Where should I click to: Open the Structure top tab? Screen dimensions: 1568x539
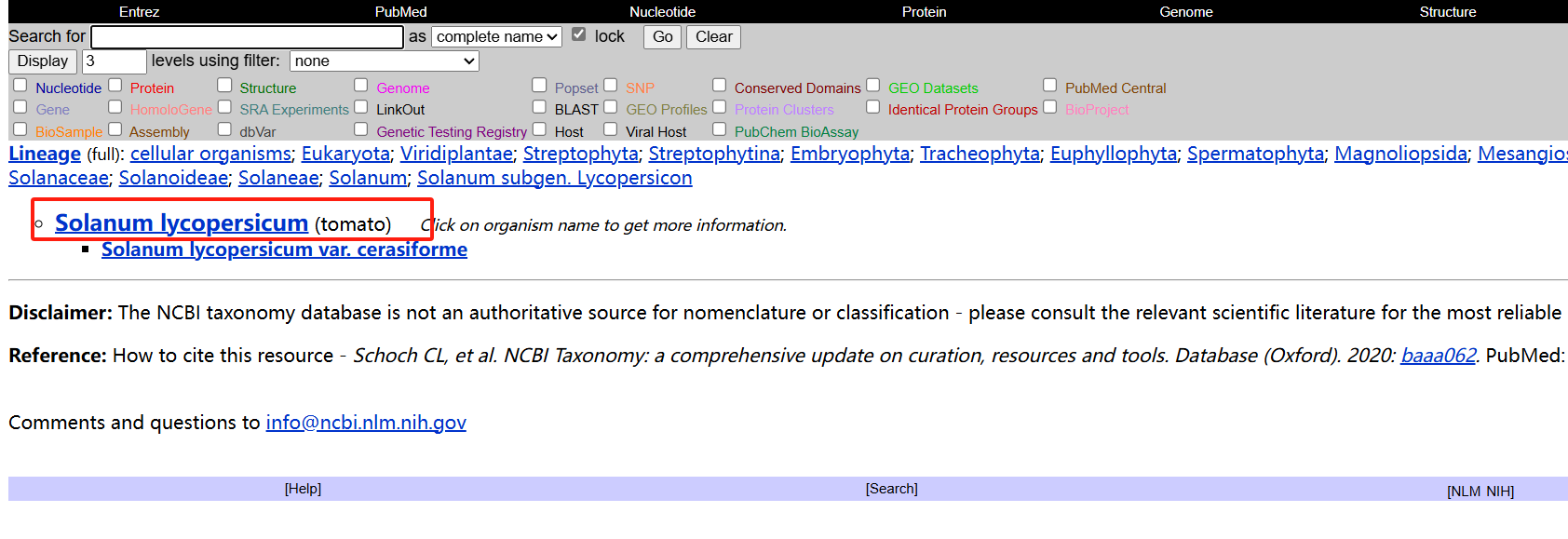[x=1447, y=12]
